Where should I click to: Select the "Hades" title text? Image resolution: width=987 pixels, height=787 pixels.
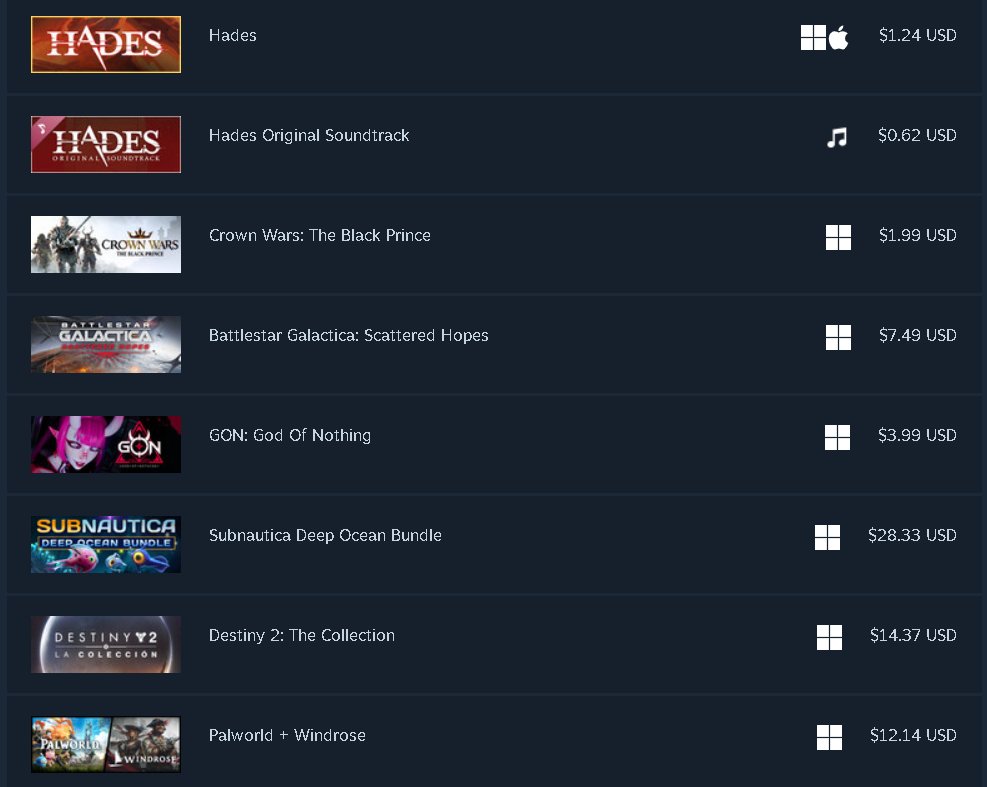coord(232,35)
